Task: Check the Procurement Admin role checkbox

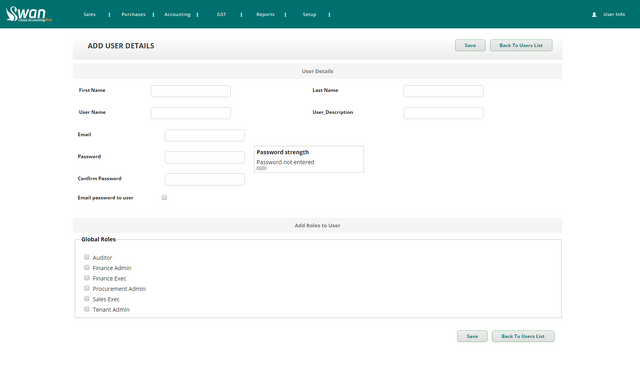Action: (87, 288)
